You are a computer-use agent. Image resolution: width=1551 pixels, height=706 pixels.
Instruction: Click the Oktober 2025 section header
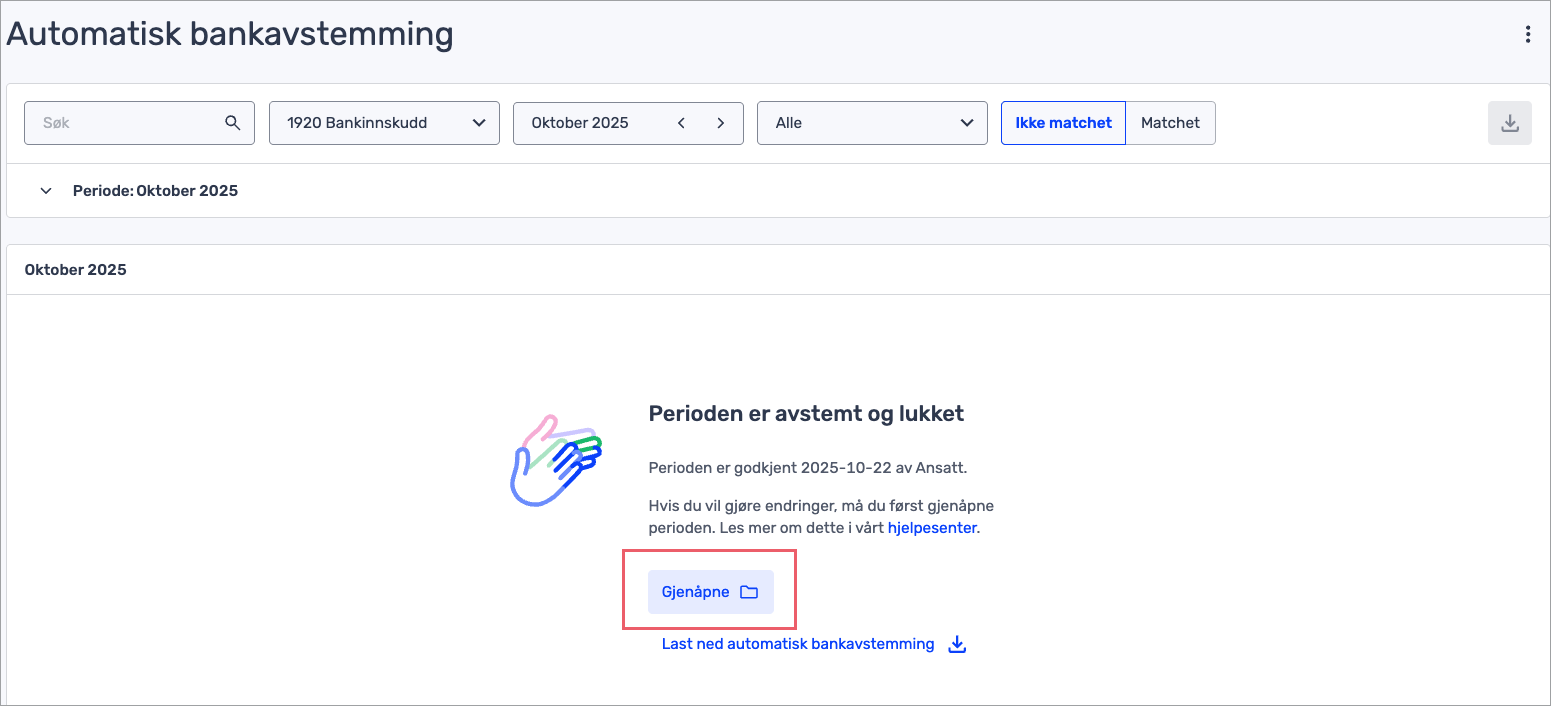coord(76,270)
